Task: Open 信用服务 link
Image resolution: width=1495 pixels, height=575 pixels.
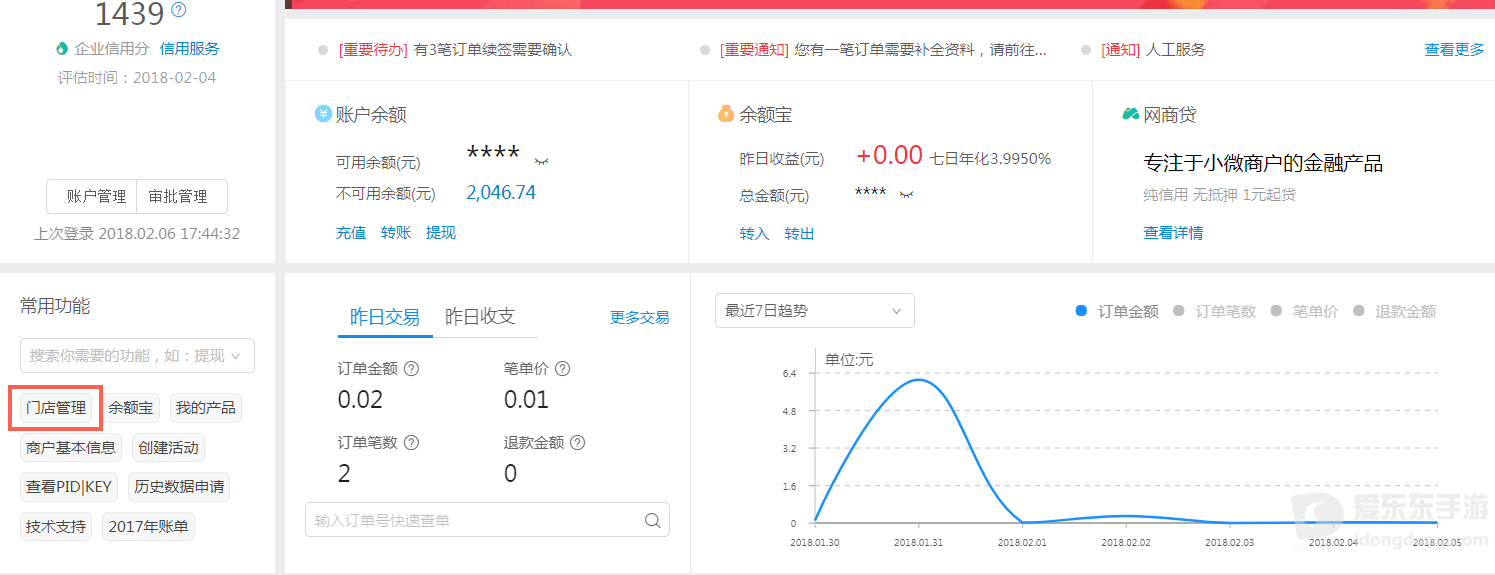Action: 189,48
